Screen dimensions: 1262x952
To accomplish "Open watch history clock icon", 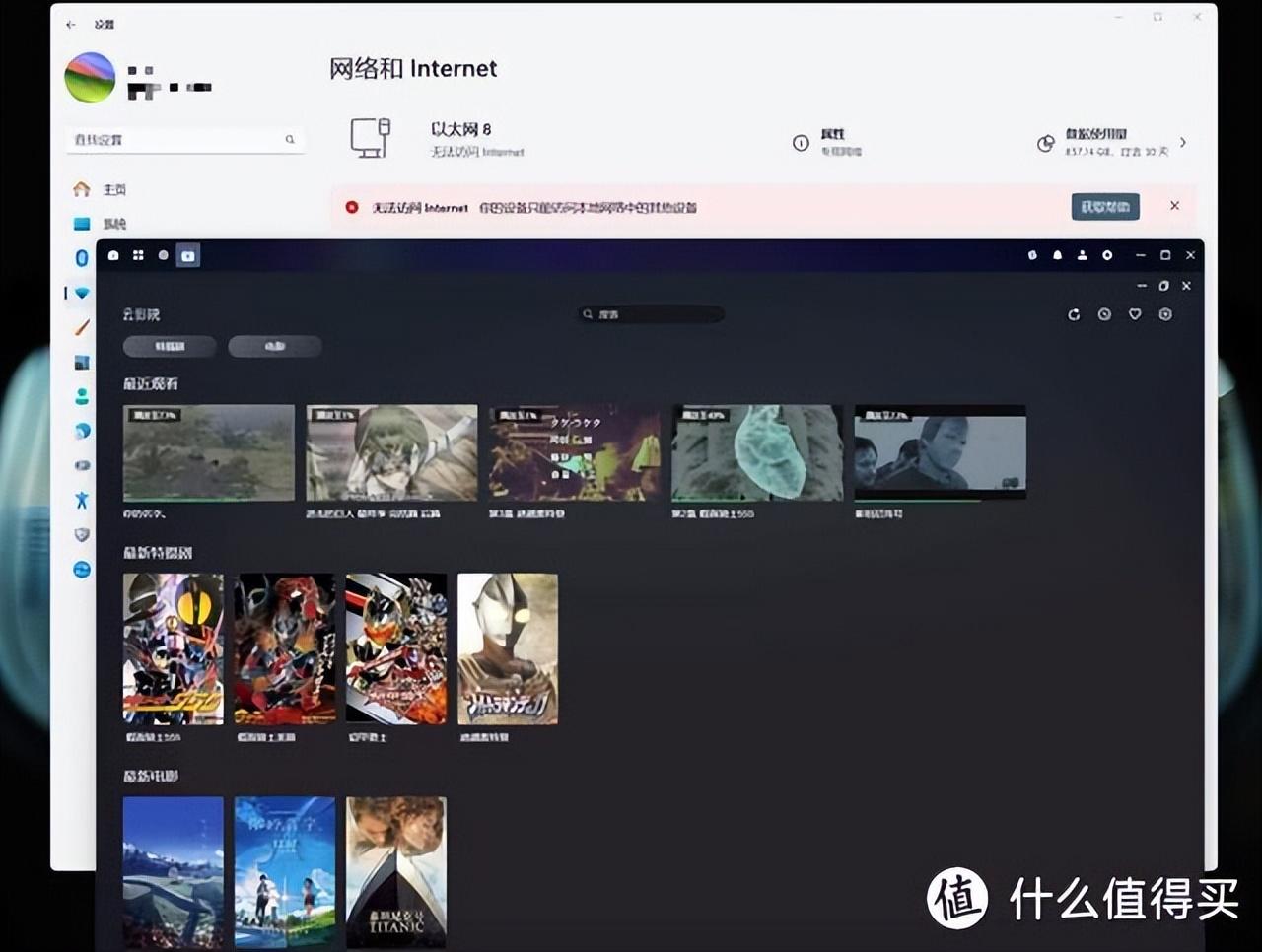I will coord(1104,314).
